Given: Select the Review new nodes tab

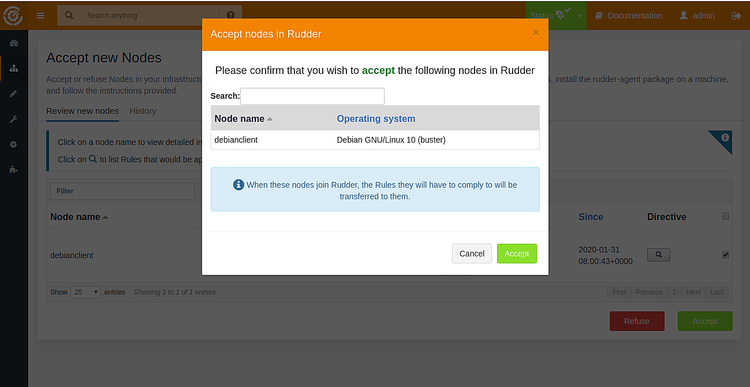Looking at the screenshot, I should point(82,111).
